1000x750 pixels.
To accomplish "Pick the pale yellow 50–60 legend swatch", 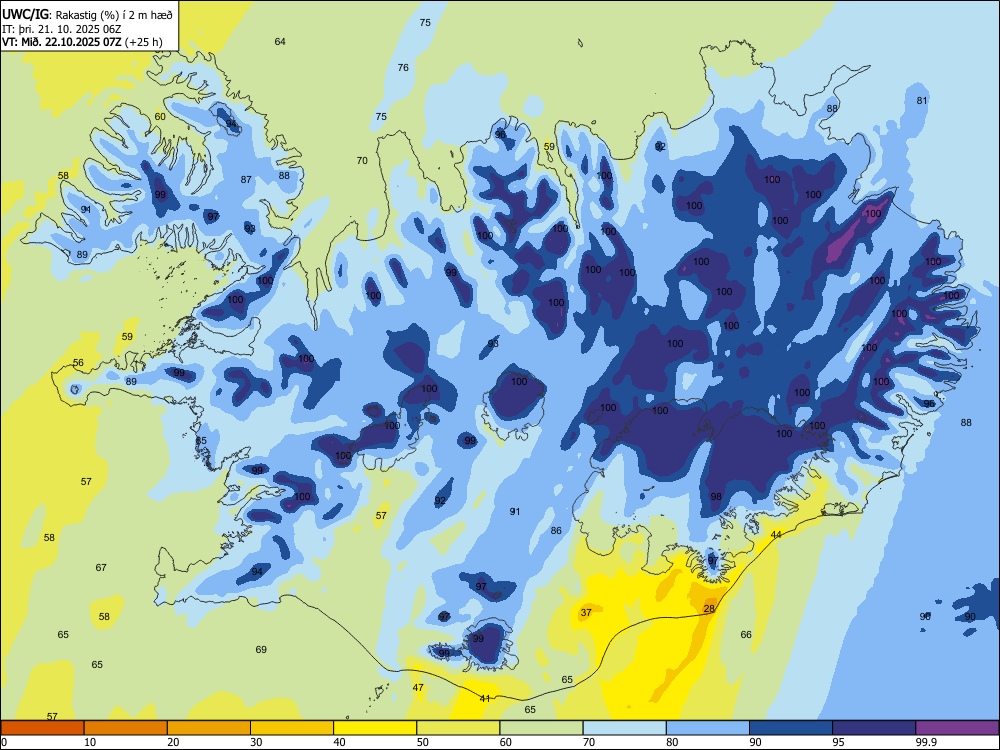I will click(458, 728).
